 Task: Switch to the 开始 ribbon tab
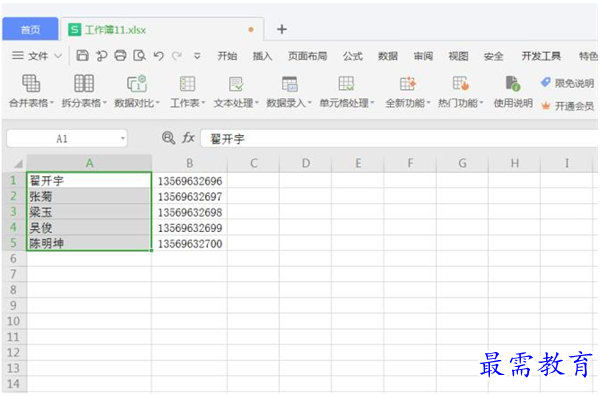pyautogui.click(x=227, y=56)
